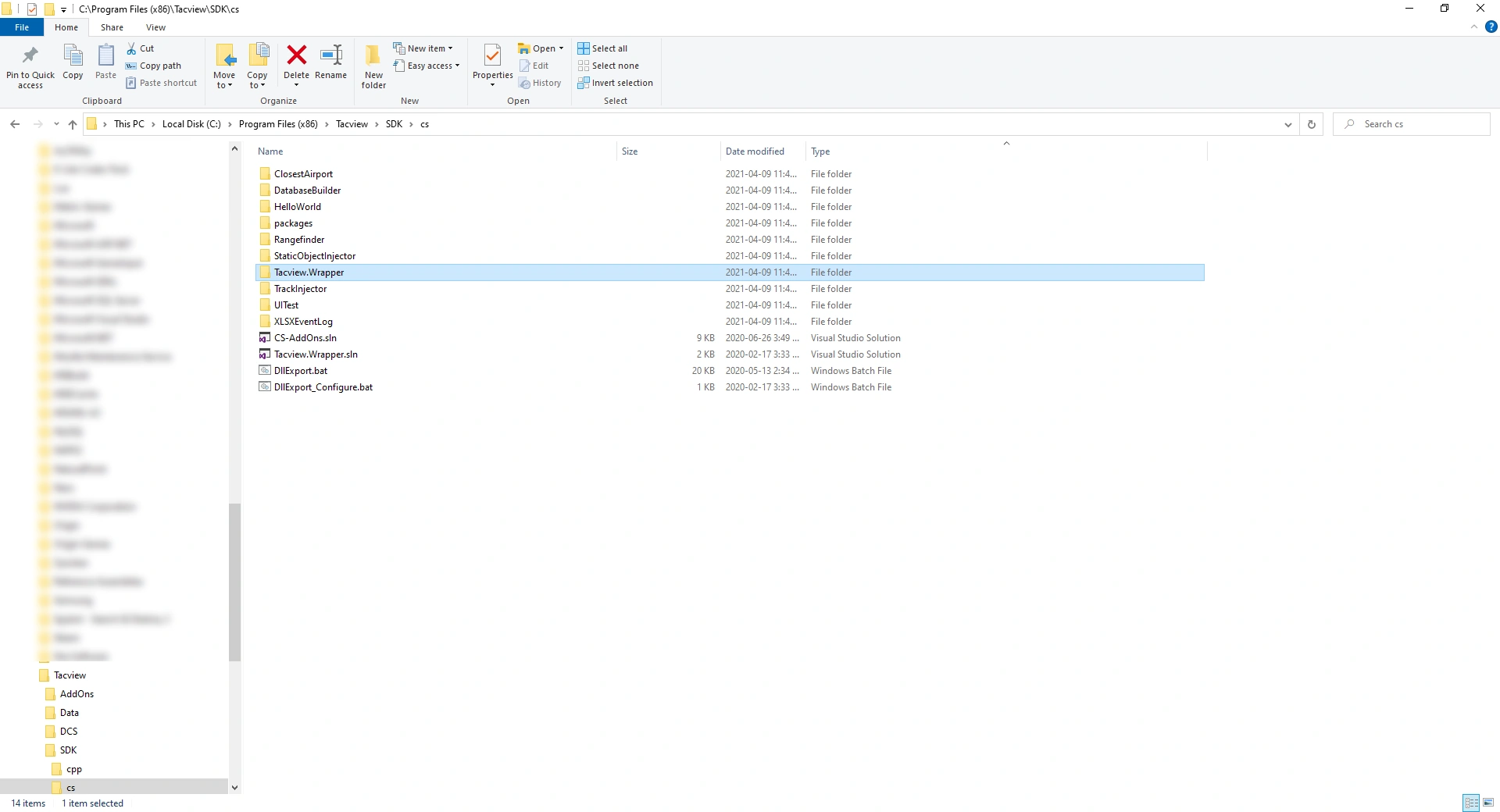Show address bar history dropdown

point(1288,124)
